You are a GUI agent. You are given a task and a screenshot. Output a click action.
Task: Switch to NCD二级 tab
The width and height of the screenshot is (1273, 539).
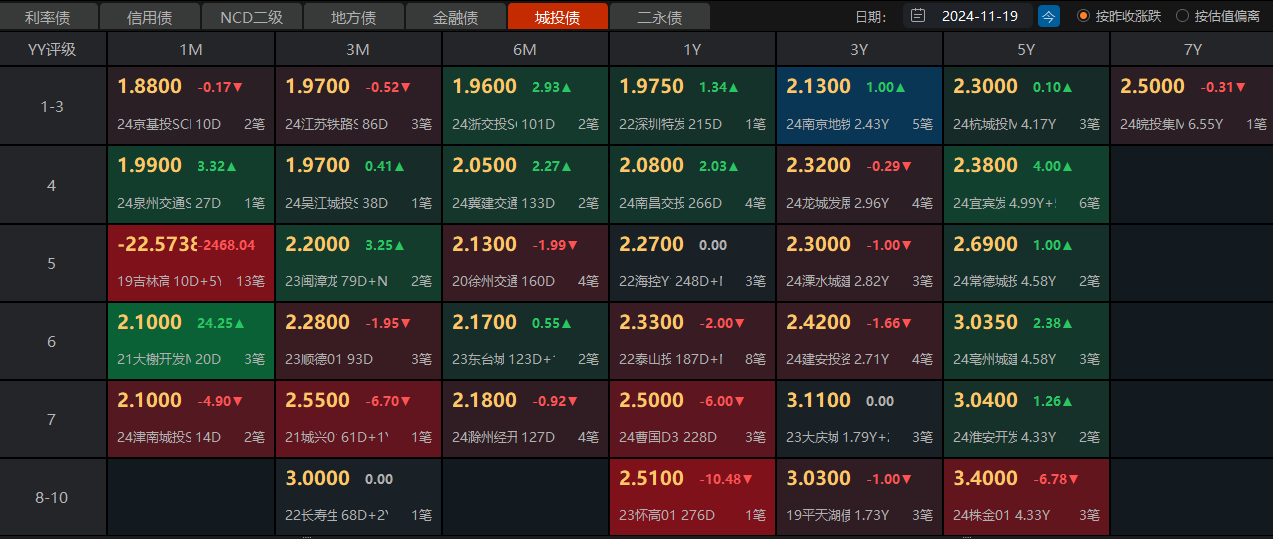click(252, 17)
